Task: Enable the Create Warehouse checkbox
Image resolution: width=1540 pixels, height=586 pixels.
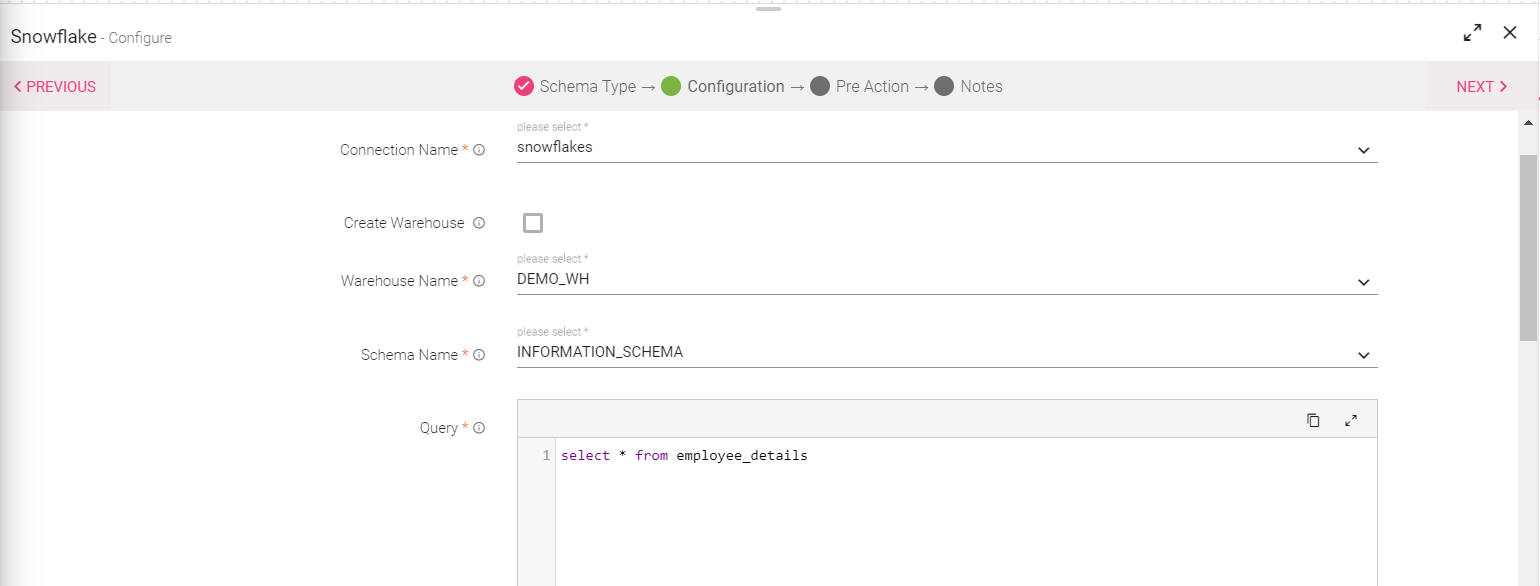Action: coord(533,223)
